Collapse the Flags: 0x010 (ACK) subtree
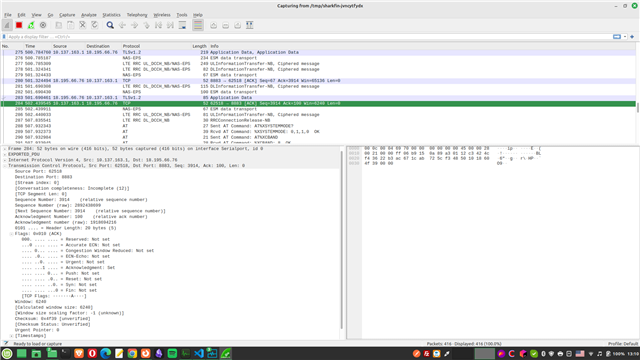640x360 pixels. click(x=11, y=234)
